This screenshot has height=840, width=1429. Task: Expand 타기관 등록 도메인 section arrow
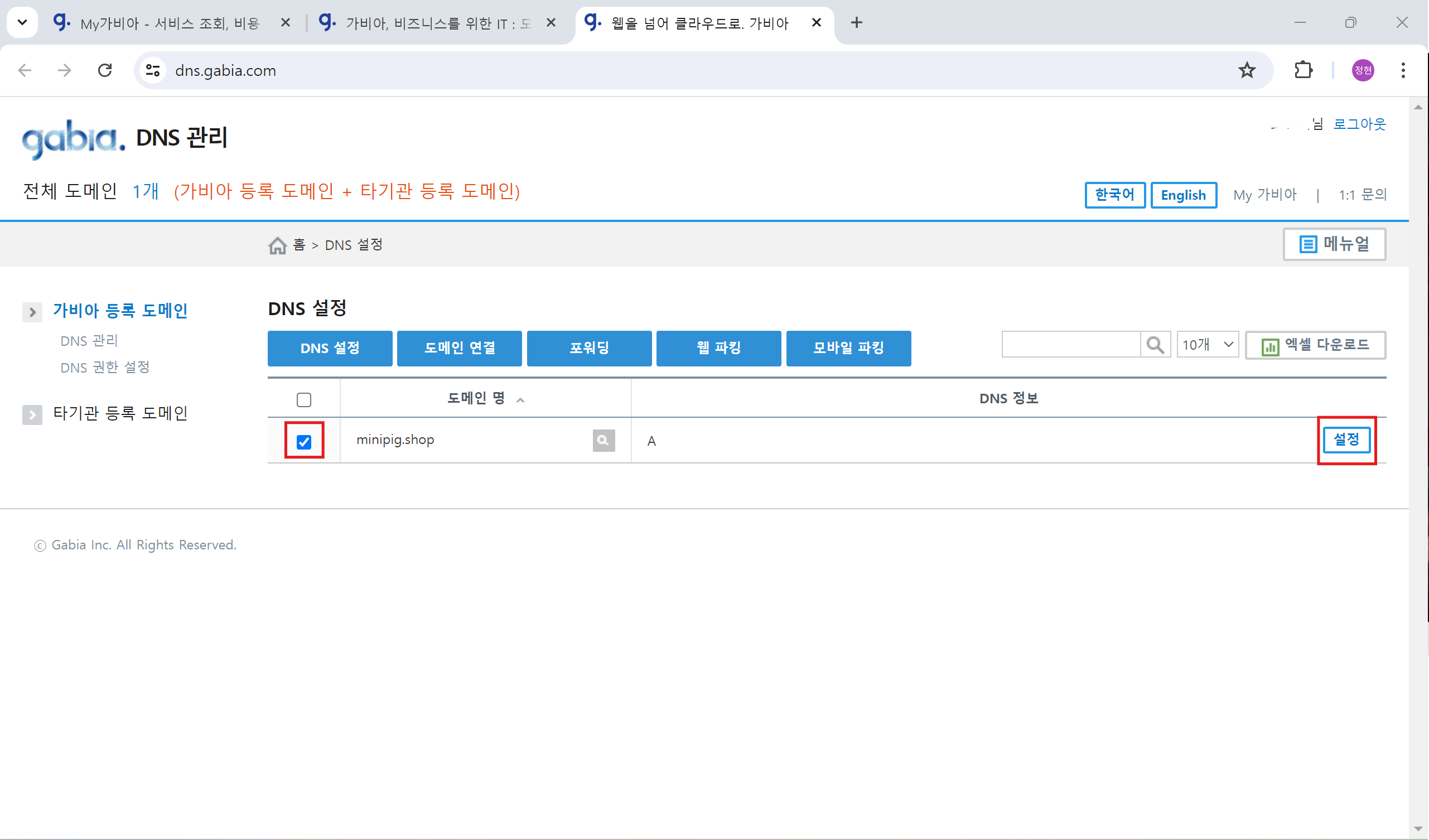32,414
